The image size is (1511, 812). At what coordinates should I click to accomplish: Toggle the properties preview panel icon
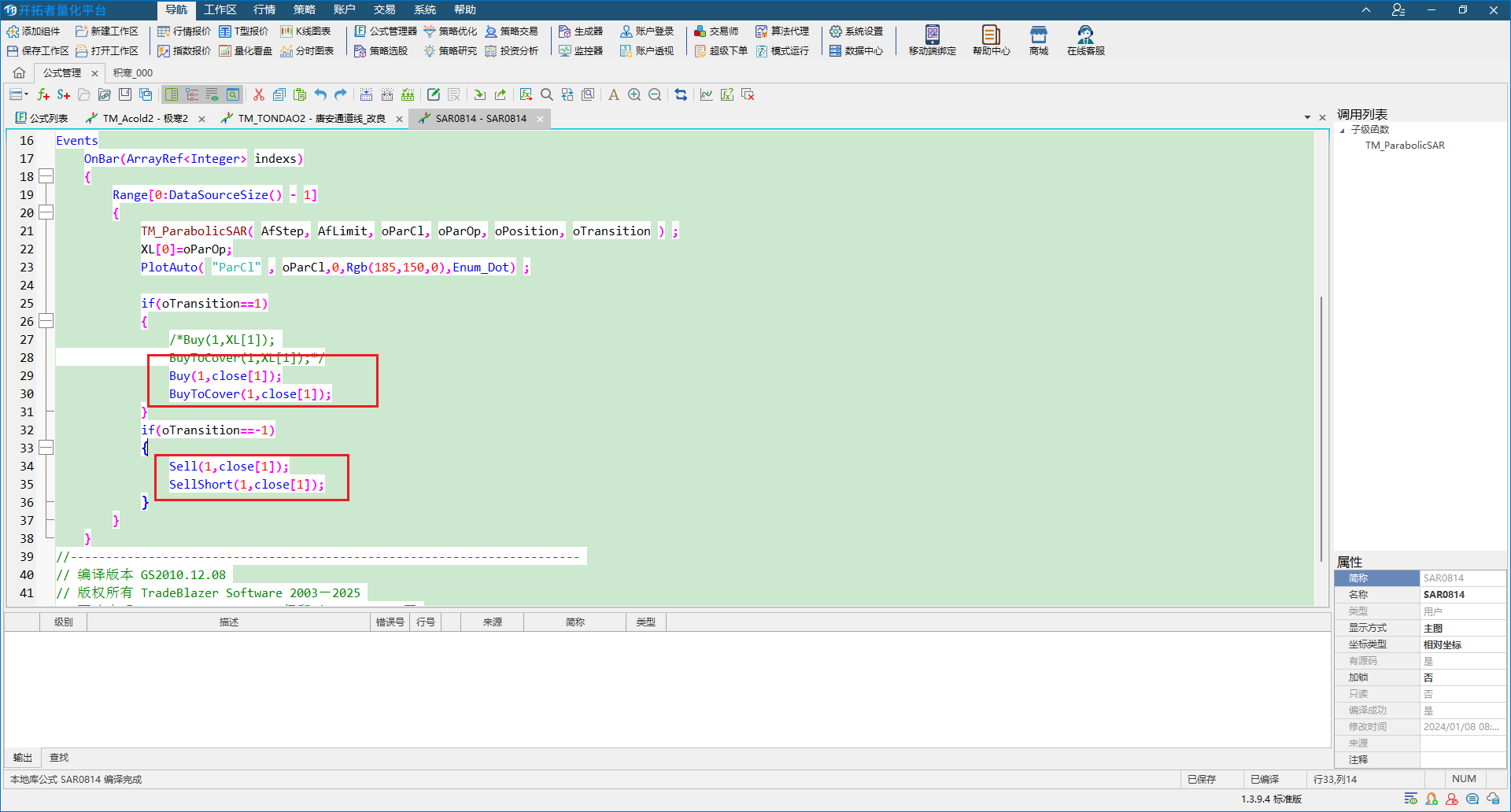click(x=233, y=94)
